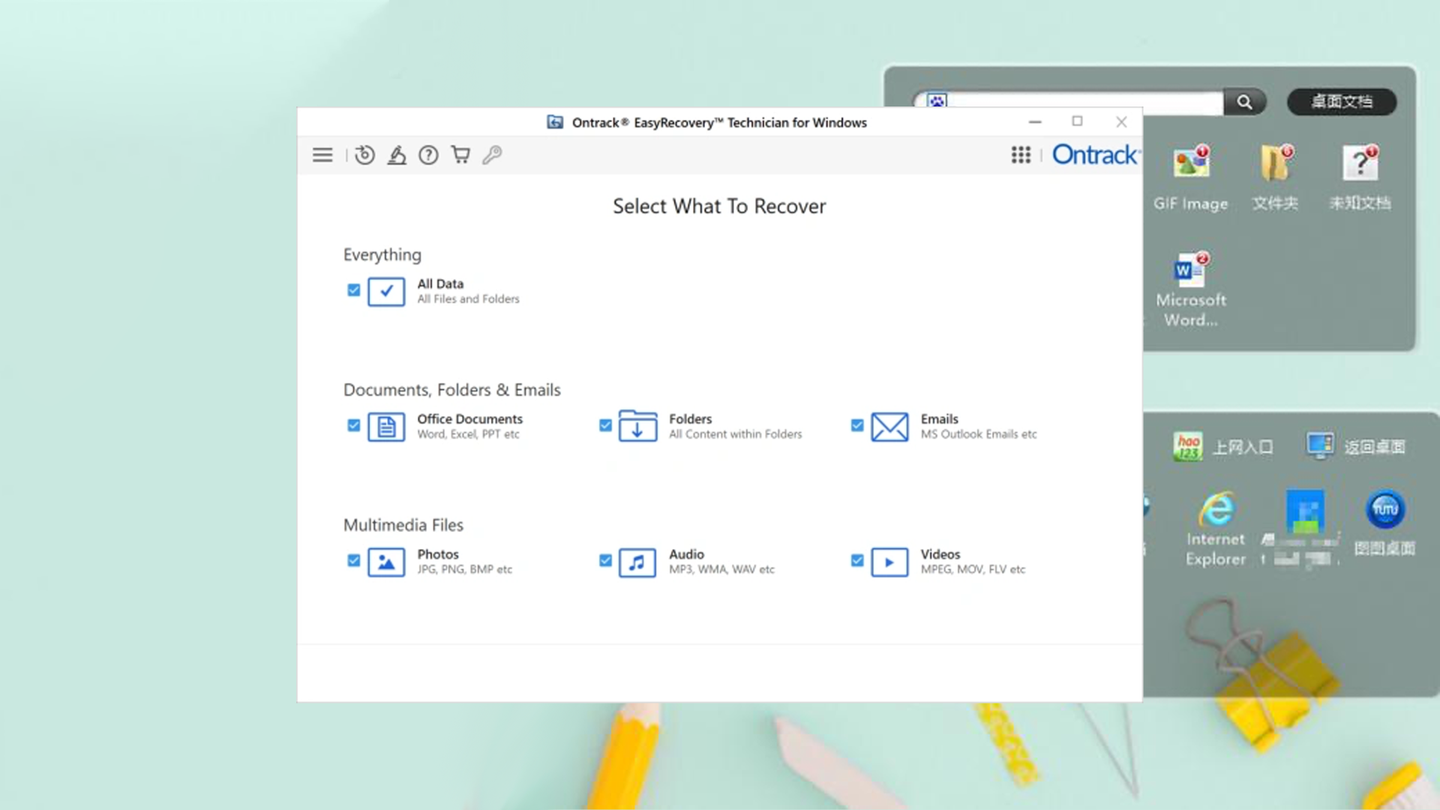Click the 'MP3, WMA, WAV etc' text
Viewport: 1440px width, 810px height.
click(722, 569)
